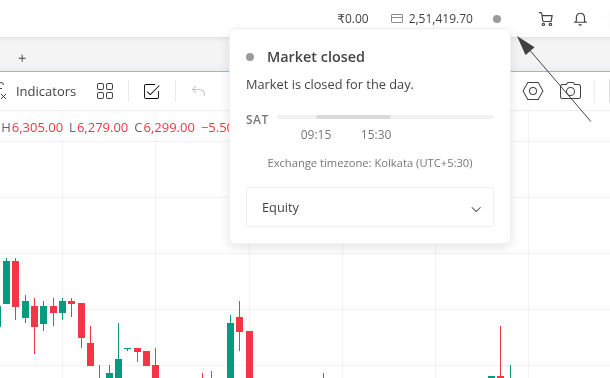Screen dimensions: 610x378
Task: Click the Market closed heading
Action: click(316, 57)
